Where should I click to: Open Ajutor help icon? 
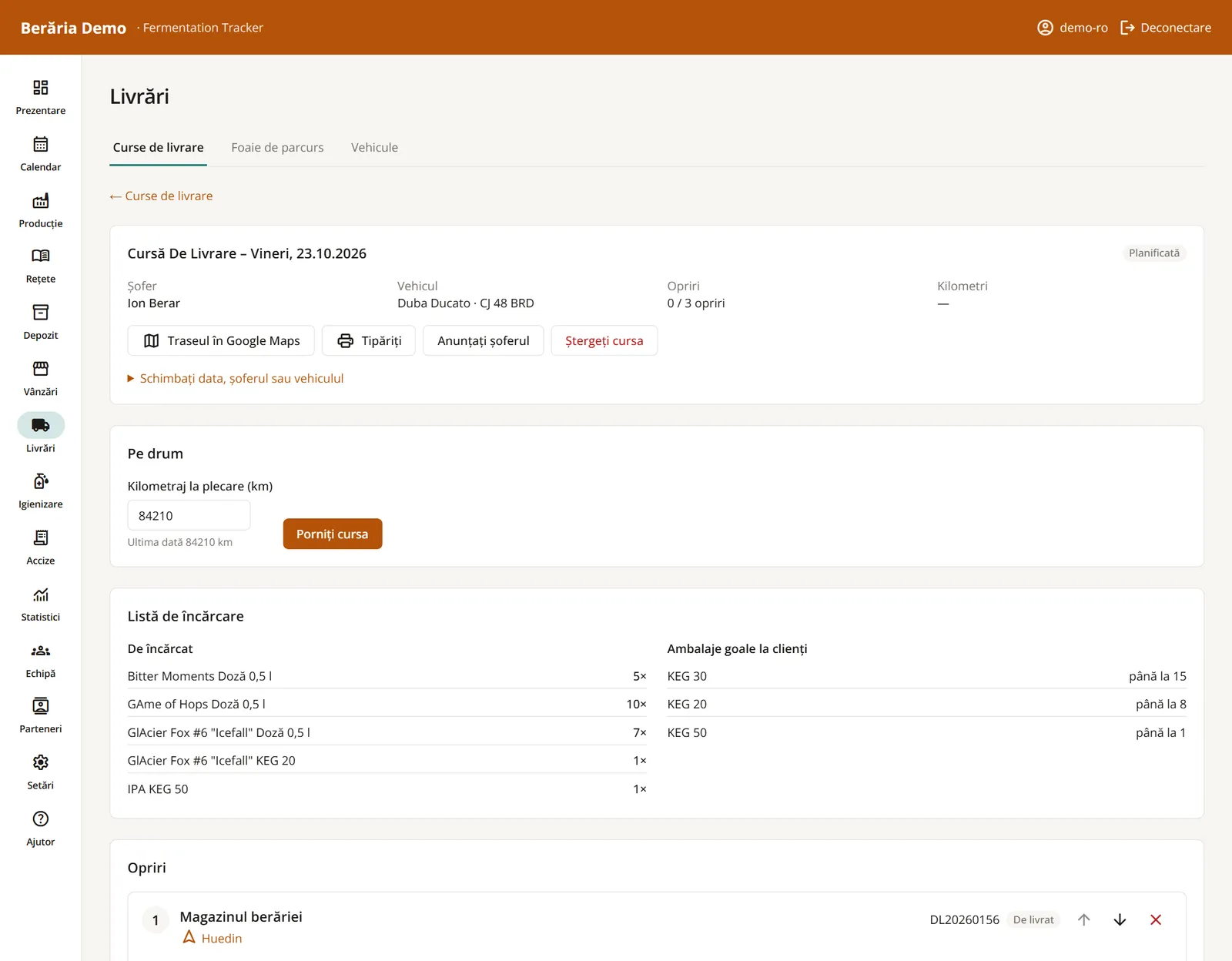tap(41, 819)
